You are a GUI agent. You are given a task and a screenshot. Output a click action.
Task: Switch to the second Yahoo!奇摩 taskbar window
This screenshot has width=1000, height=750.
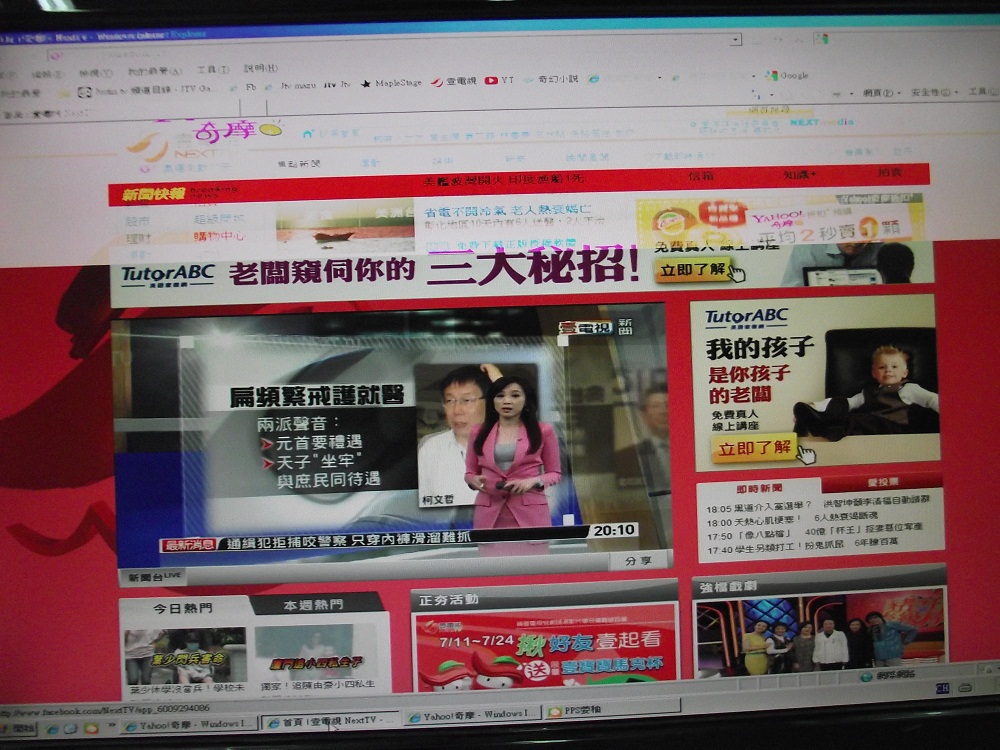pyautogui.click(x=473, y=716)
